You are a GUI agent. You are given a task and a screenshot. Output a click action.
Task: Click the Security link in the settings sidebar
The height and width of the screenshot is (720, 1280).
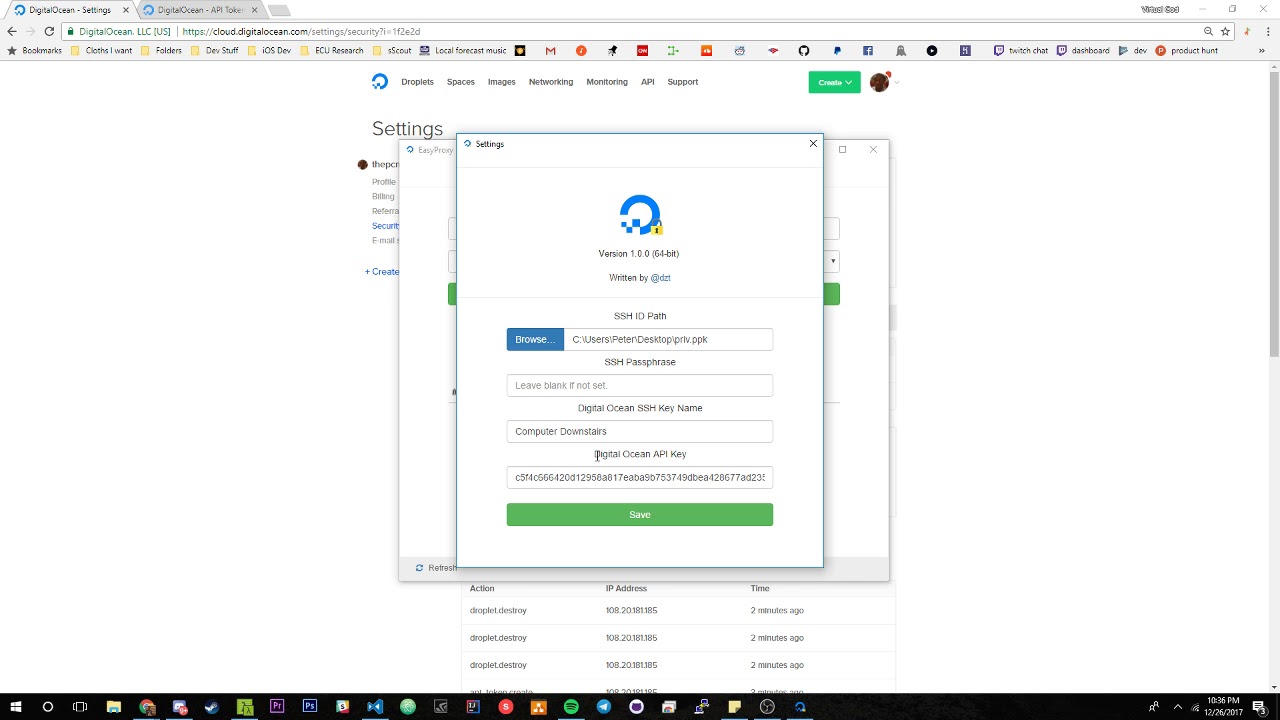click(x=385, y=226)
